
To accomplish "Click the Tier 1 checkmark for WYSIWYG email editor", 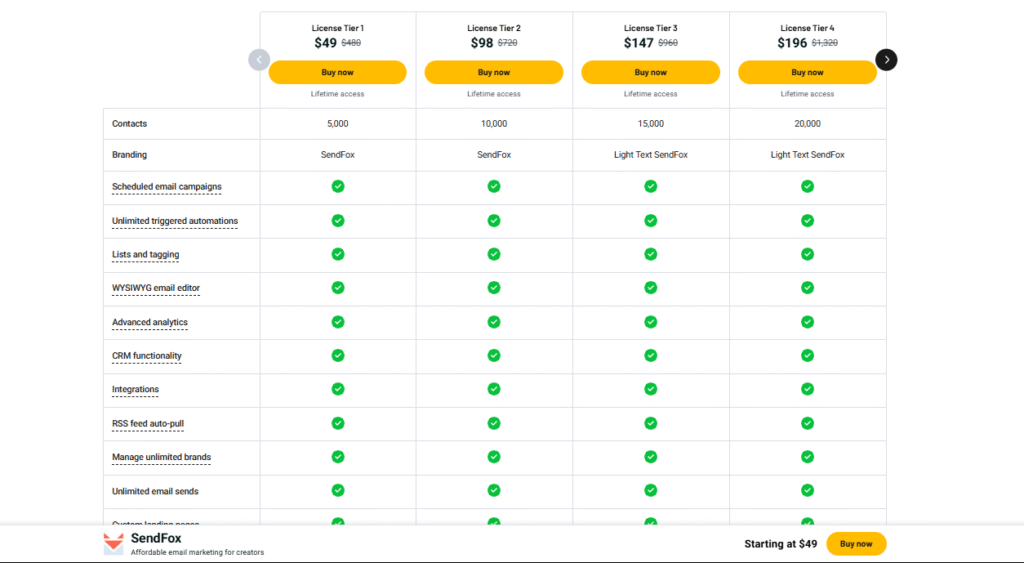I will pos(338,287).
